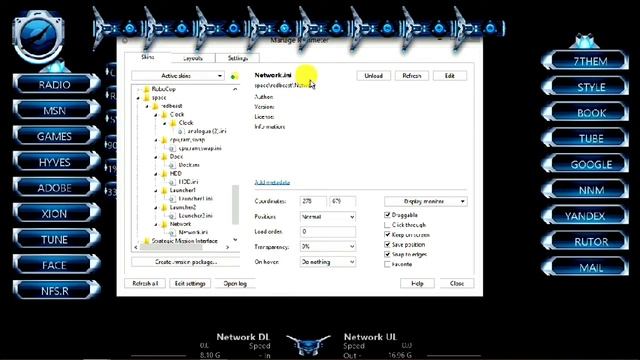Collapse the redbeast folder in the tree
This screenshot has height=360, width=640.
[147, 106]
